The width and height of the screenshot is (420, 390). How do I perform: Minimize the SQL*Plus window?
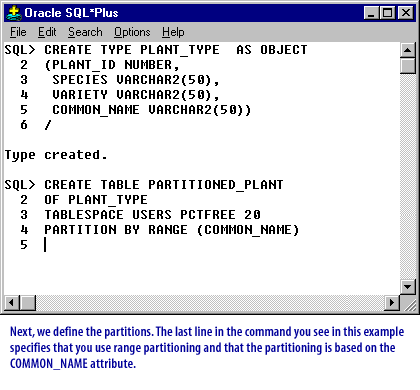(372, 13)
